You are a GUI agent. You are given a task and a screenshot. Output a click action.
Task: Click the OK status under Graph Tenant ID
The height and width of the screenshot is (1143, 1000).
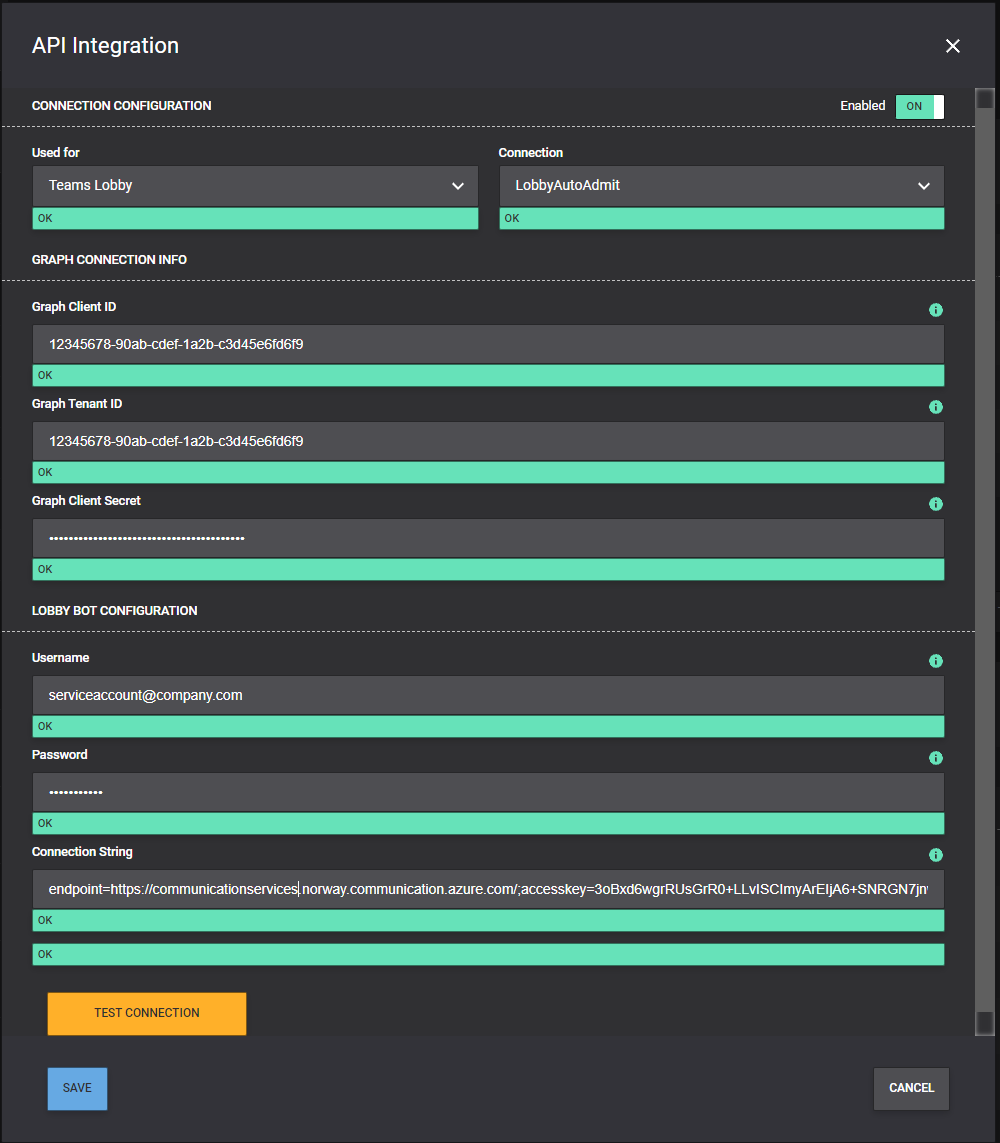488,472
